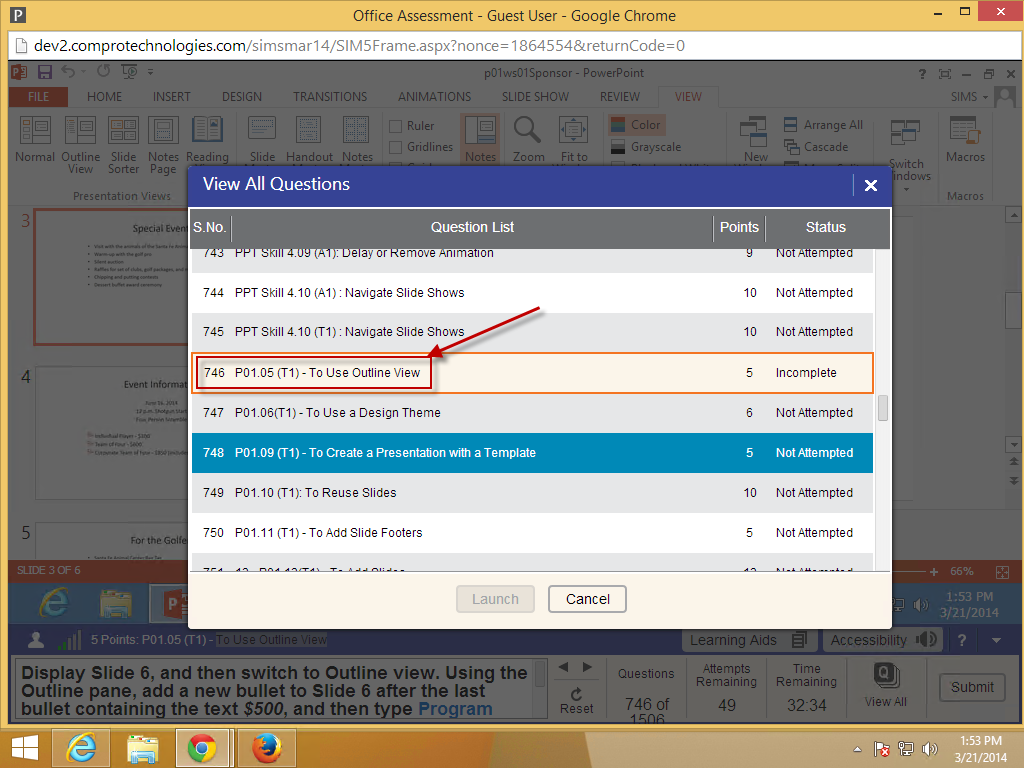Click the Chrome icon in the Windows taskbar

[x=202, y=748]
